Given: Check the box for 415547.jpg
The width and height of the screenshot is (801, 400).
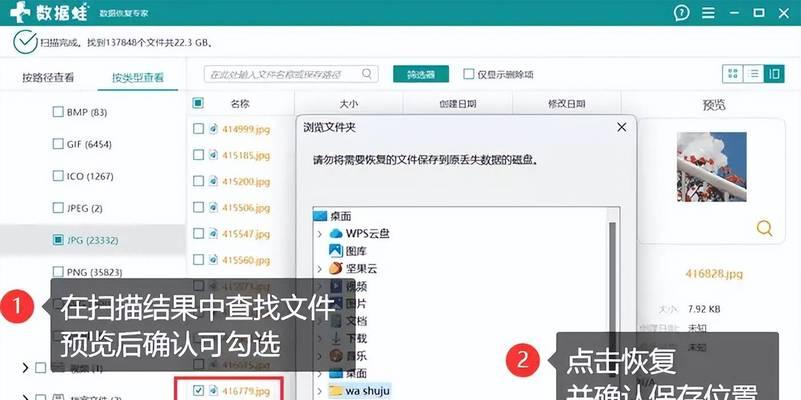Looking at the screenshot, I should pos(198,233).
